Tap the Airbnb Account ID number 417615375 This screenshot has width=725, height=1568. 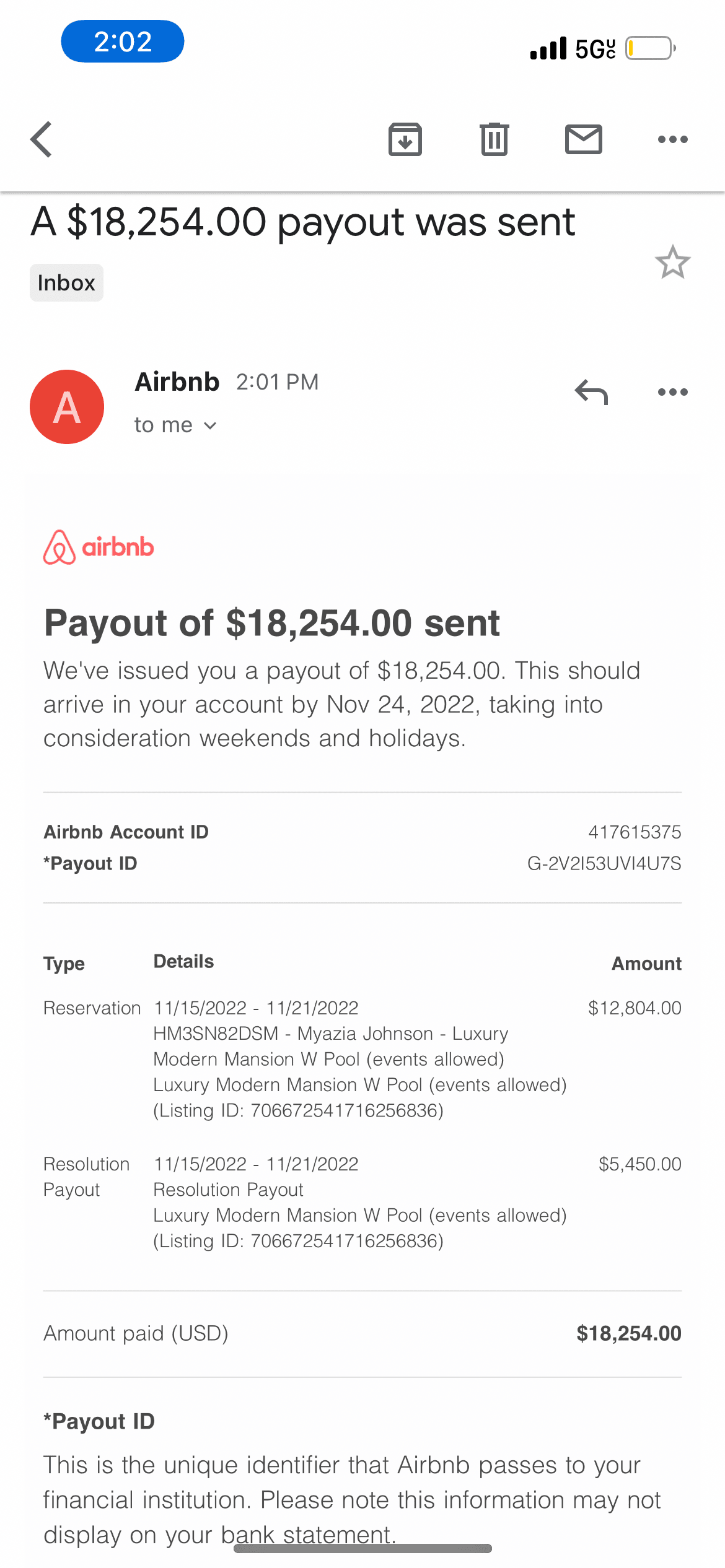pyautogui.click(x=634, y=832)
